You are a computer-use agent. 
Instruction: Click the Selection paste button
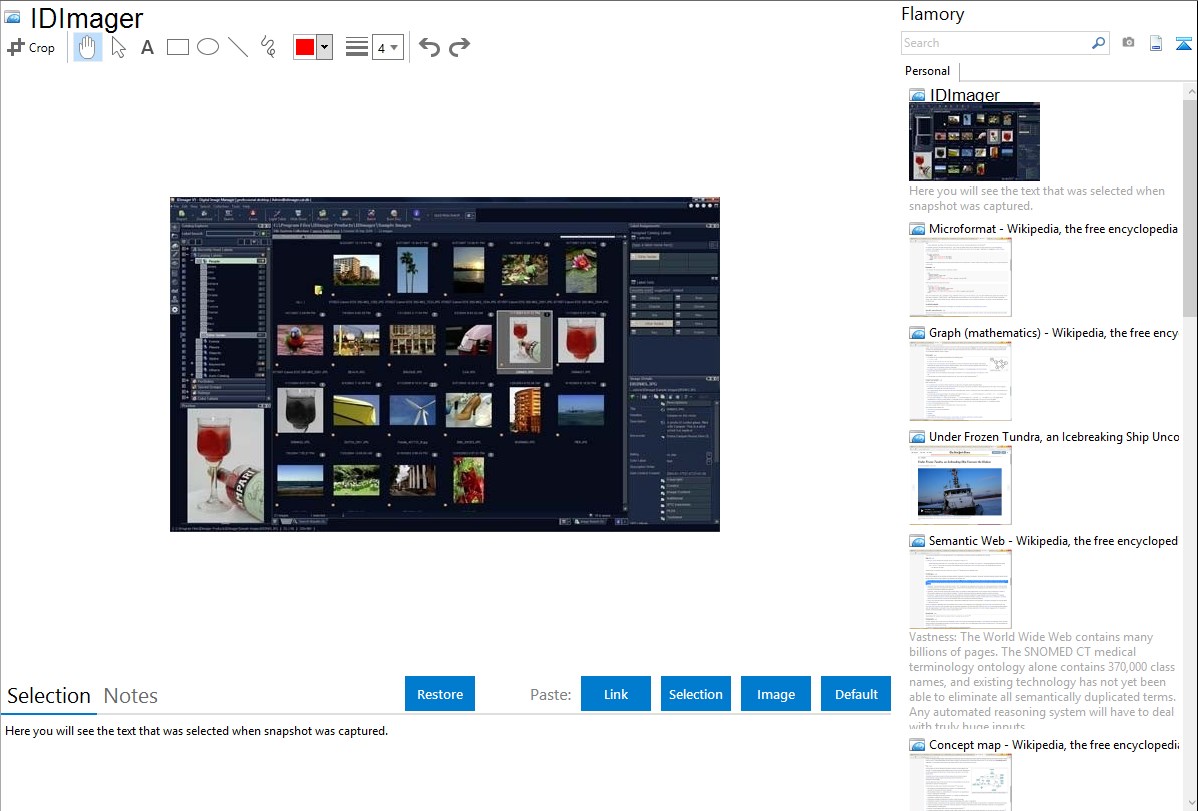(x=695, y=694)
